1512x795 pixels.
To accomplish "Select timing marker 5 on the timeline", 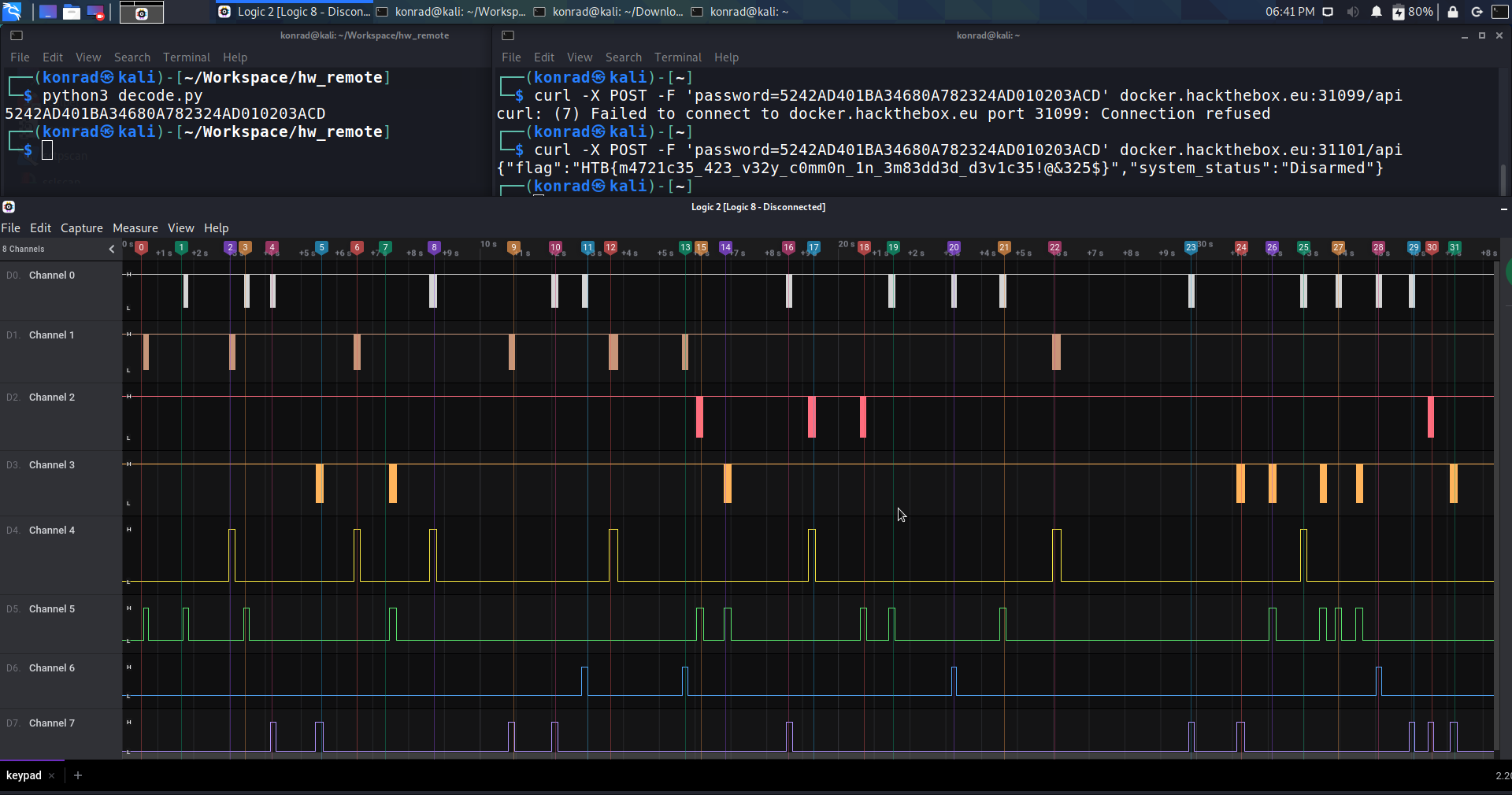I will (321, 247).
